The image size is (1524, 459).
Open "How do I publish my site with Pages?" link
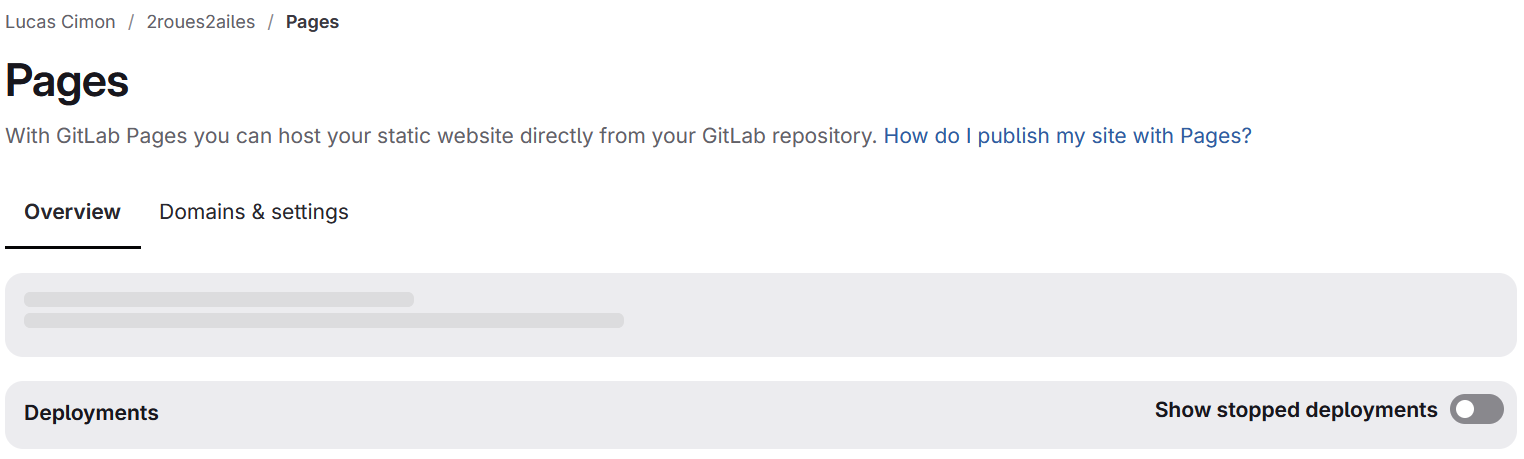1067,135
